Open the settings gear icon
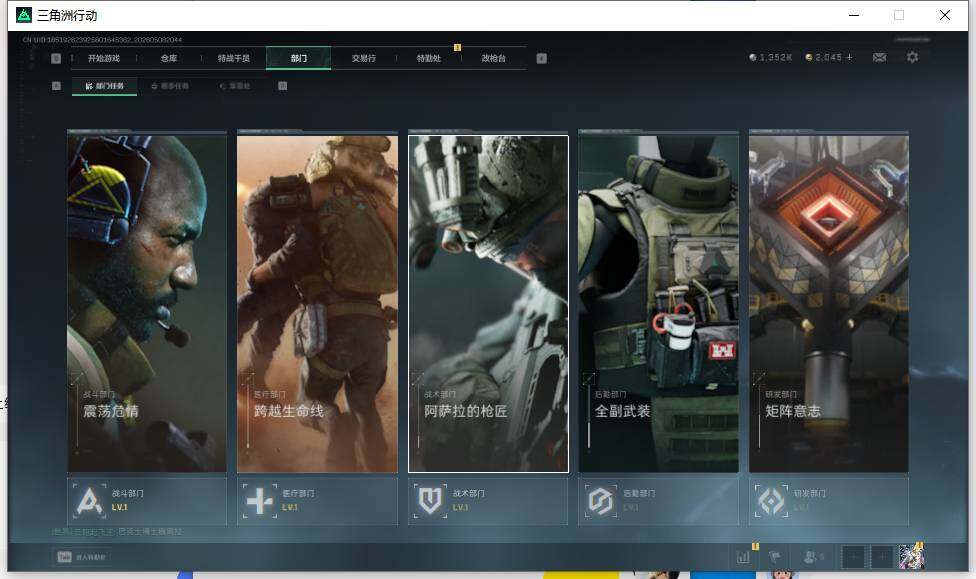 point(913,57)
